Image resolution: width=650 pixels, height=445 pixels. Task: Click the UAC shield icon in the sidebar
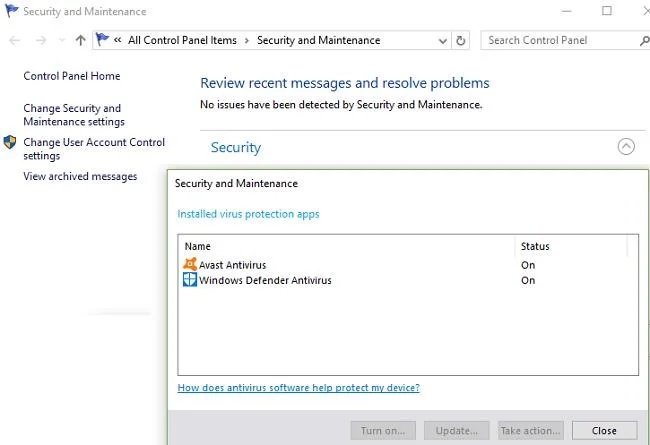coord(10,142)
